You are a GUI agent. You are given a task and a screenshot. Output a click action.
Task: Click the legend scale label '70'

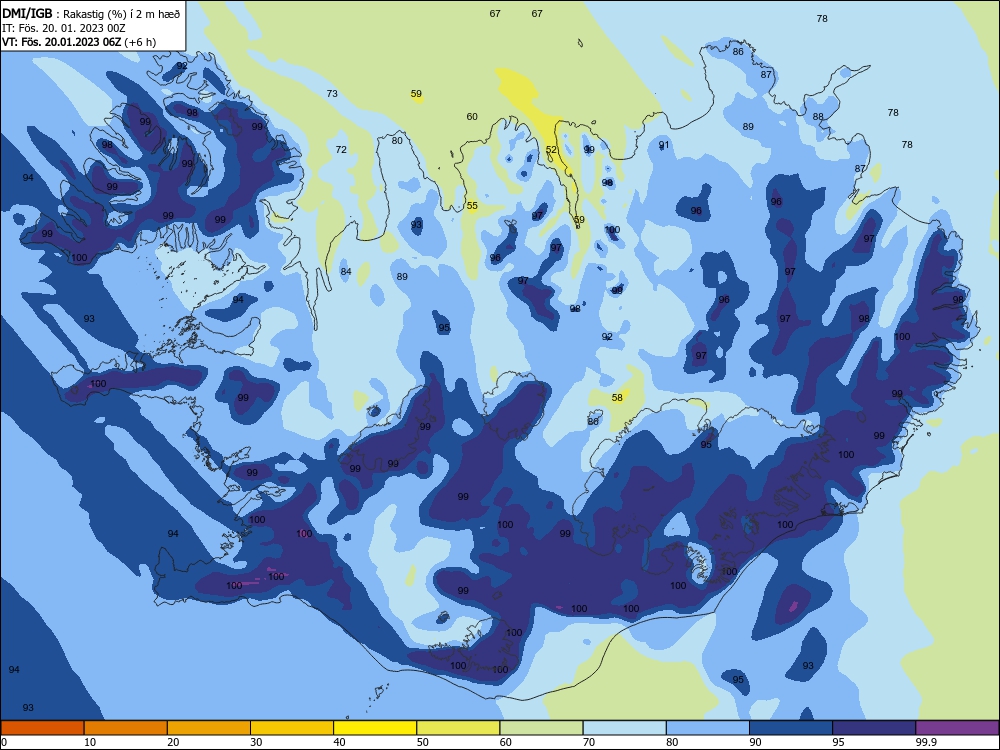589,742
